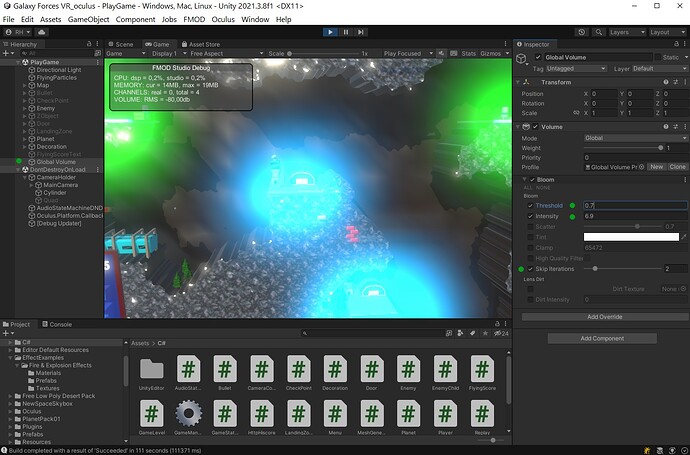Expand the Map object in Hierarchy
Image resolution: width=690 pixels, height=455 pixels.
click(25, 85)
